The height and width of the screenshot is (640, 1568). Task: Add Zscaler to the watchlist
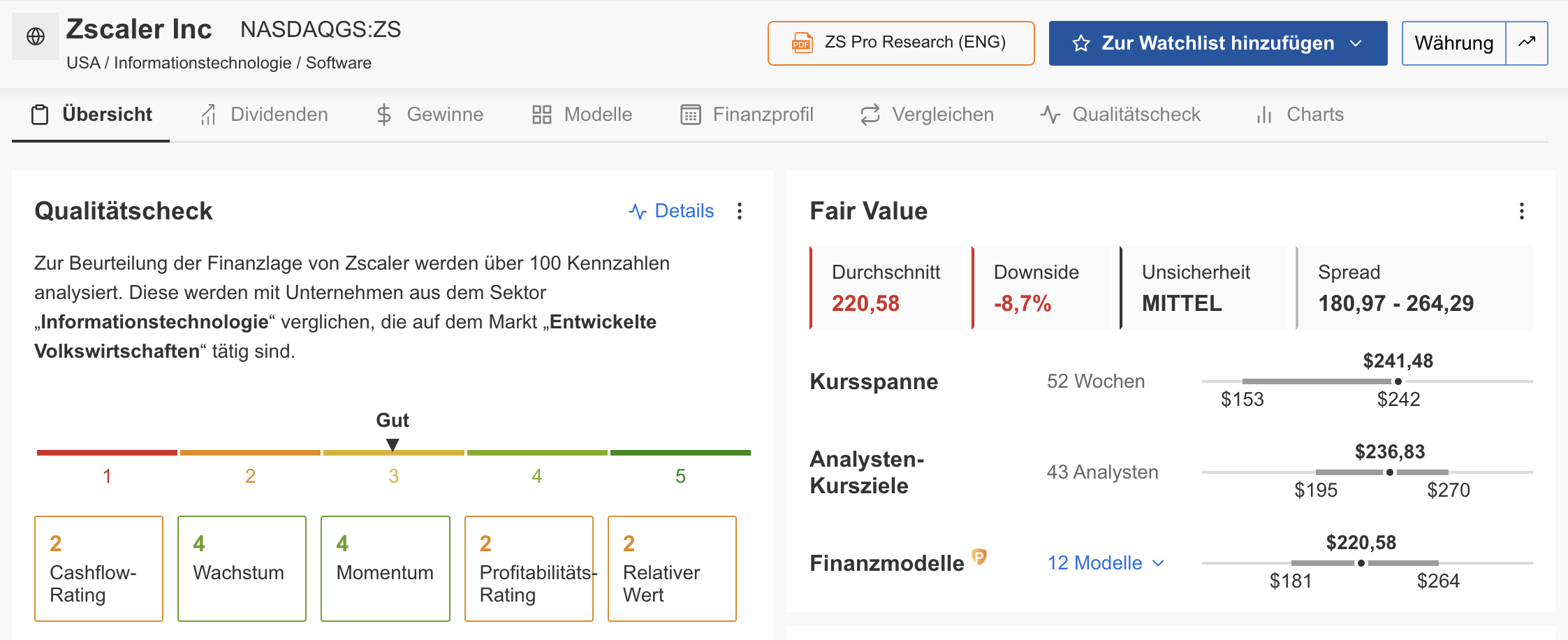[1217, 43]
